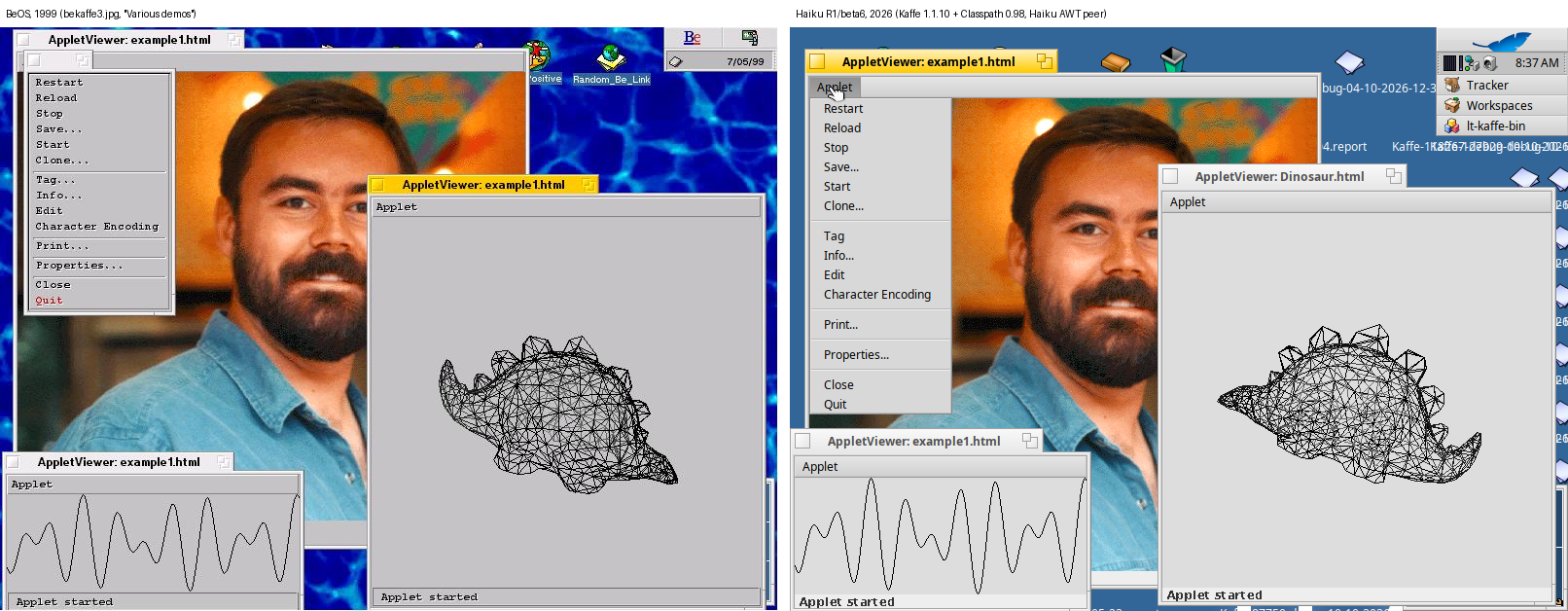Click the sine wave graph in the Haiku applet window

pyautogui.click(x=940, y=536)
